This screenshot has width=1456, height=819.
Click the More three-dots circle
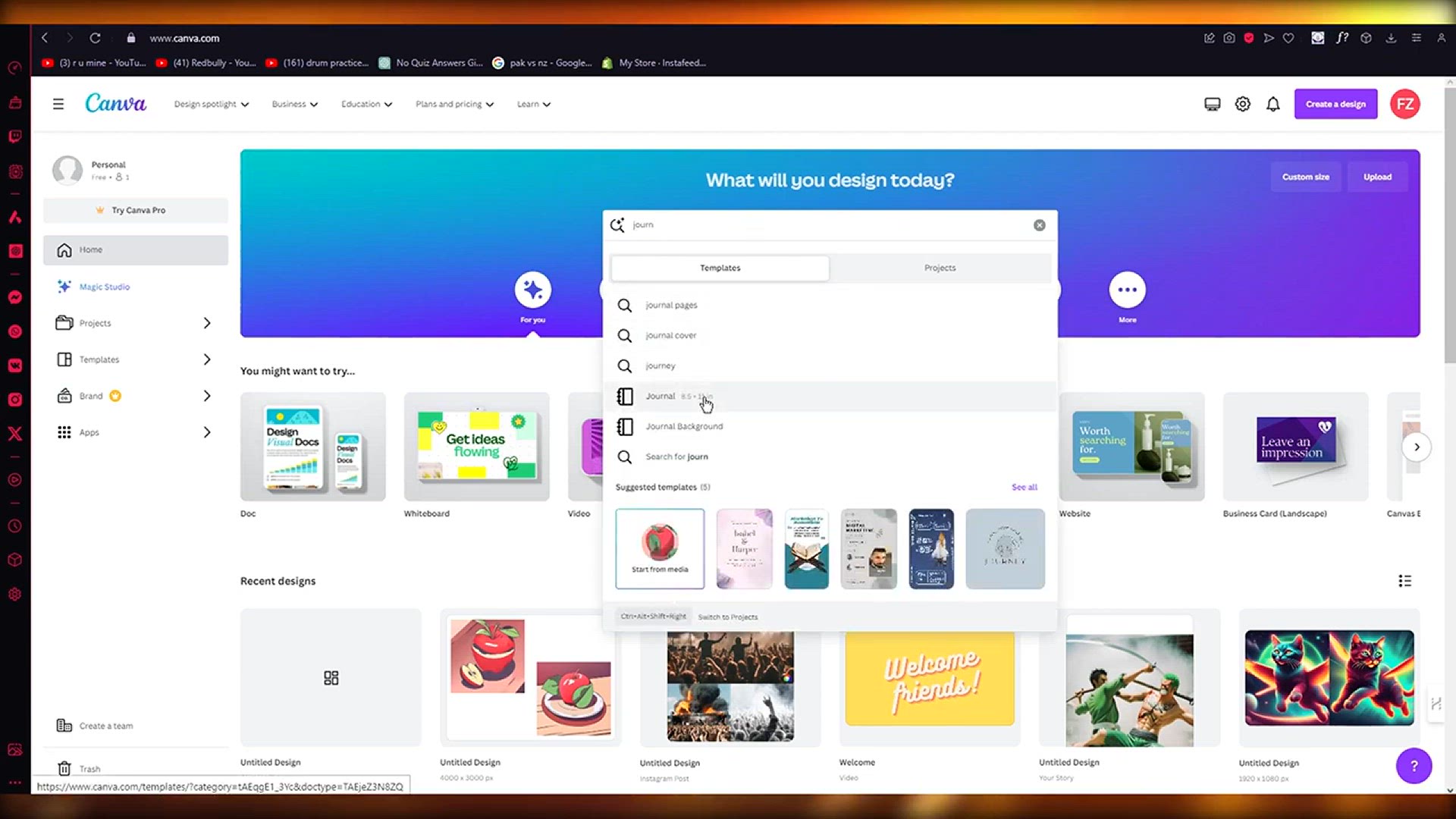tap(1128, 290)
